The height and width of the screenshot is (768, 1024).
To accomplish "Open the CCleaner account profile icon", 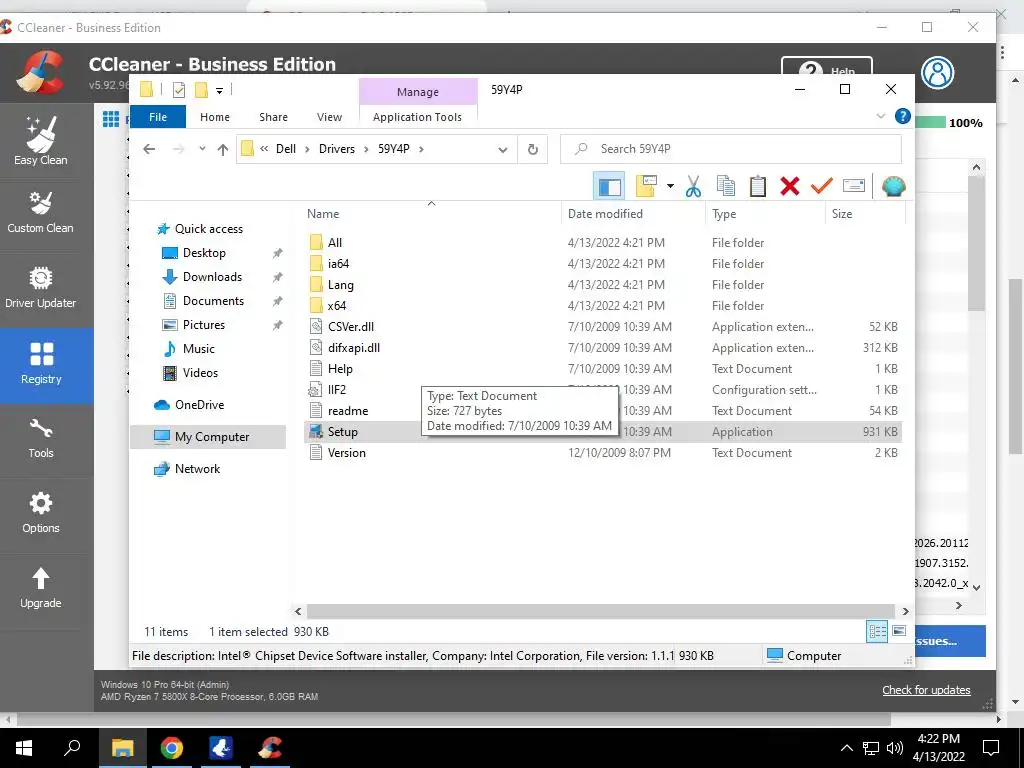I will [937, 72].
